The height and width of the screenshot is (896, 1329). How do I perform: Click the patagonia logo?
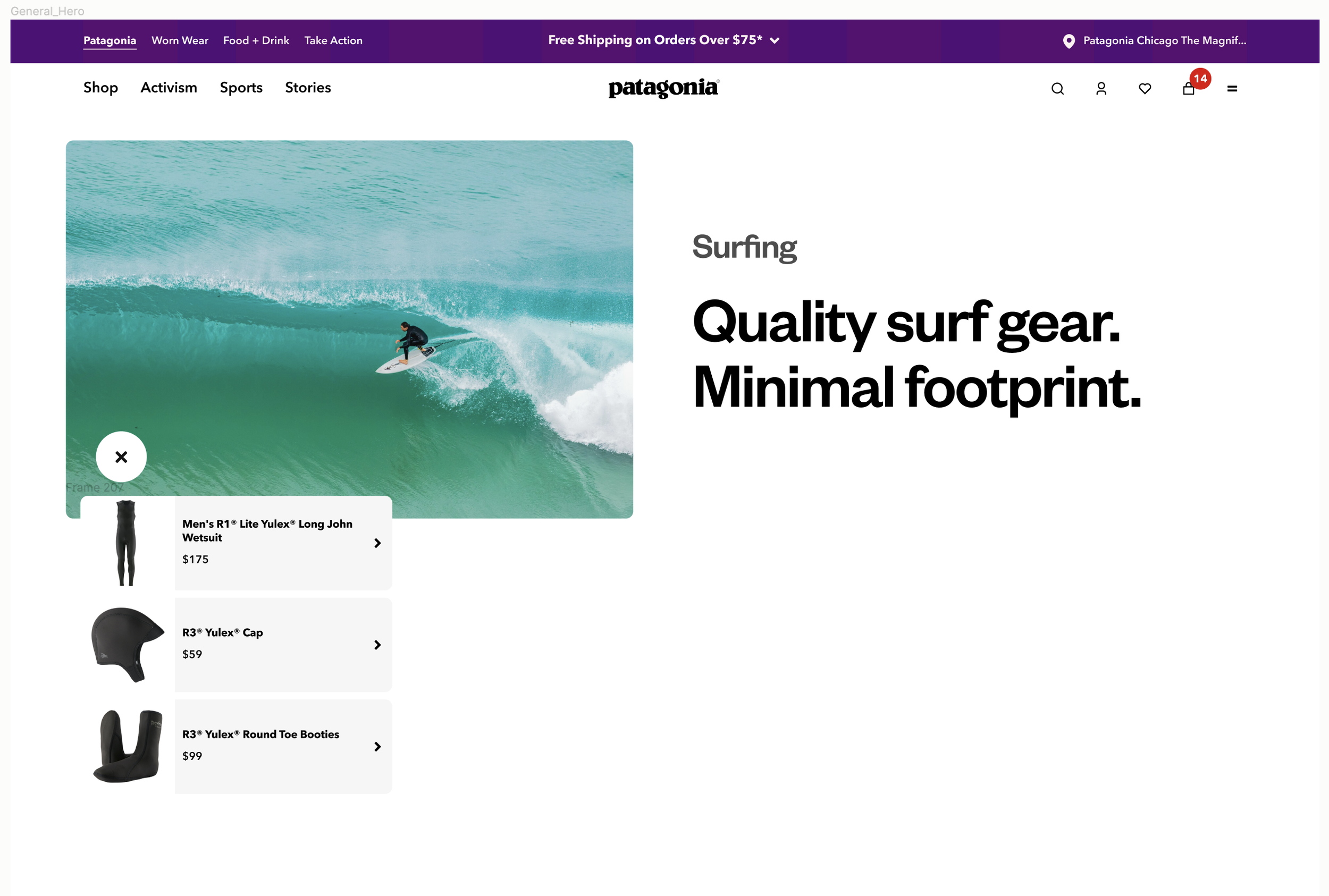[663, 88]
